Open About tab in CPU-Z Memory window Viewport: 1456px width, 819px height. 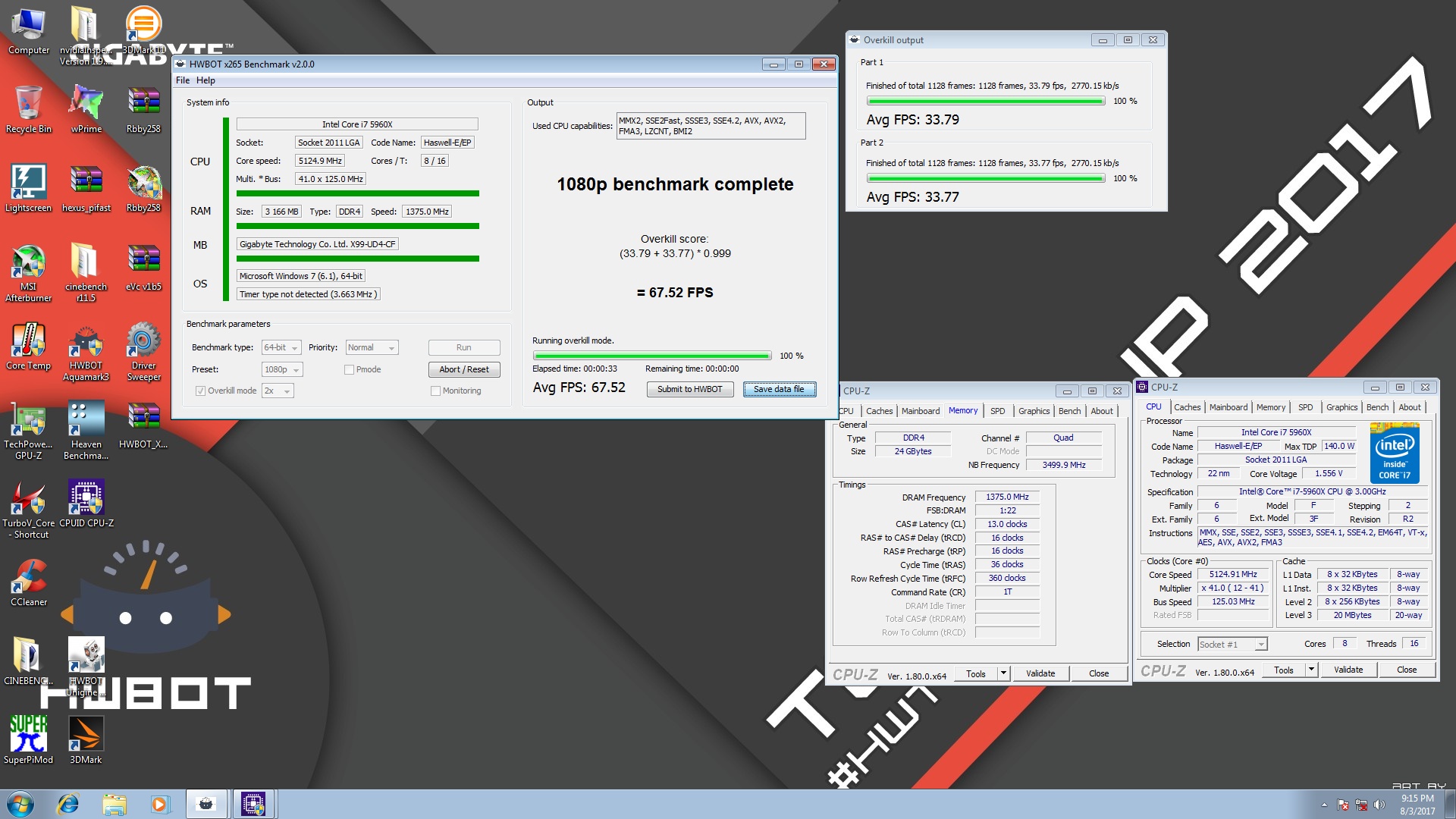[x=1102, y=411]
